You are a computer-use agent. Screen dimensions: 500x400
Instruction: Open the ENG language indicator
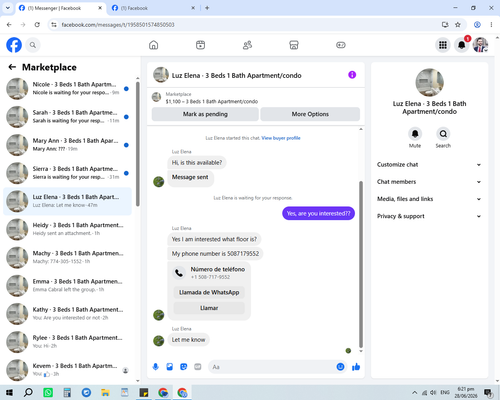click(x=445, y=392)
